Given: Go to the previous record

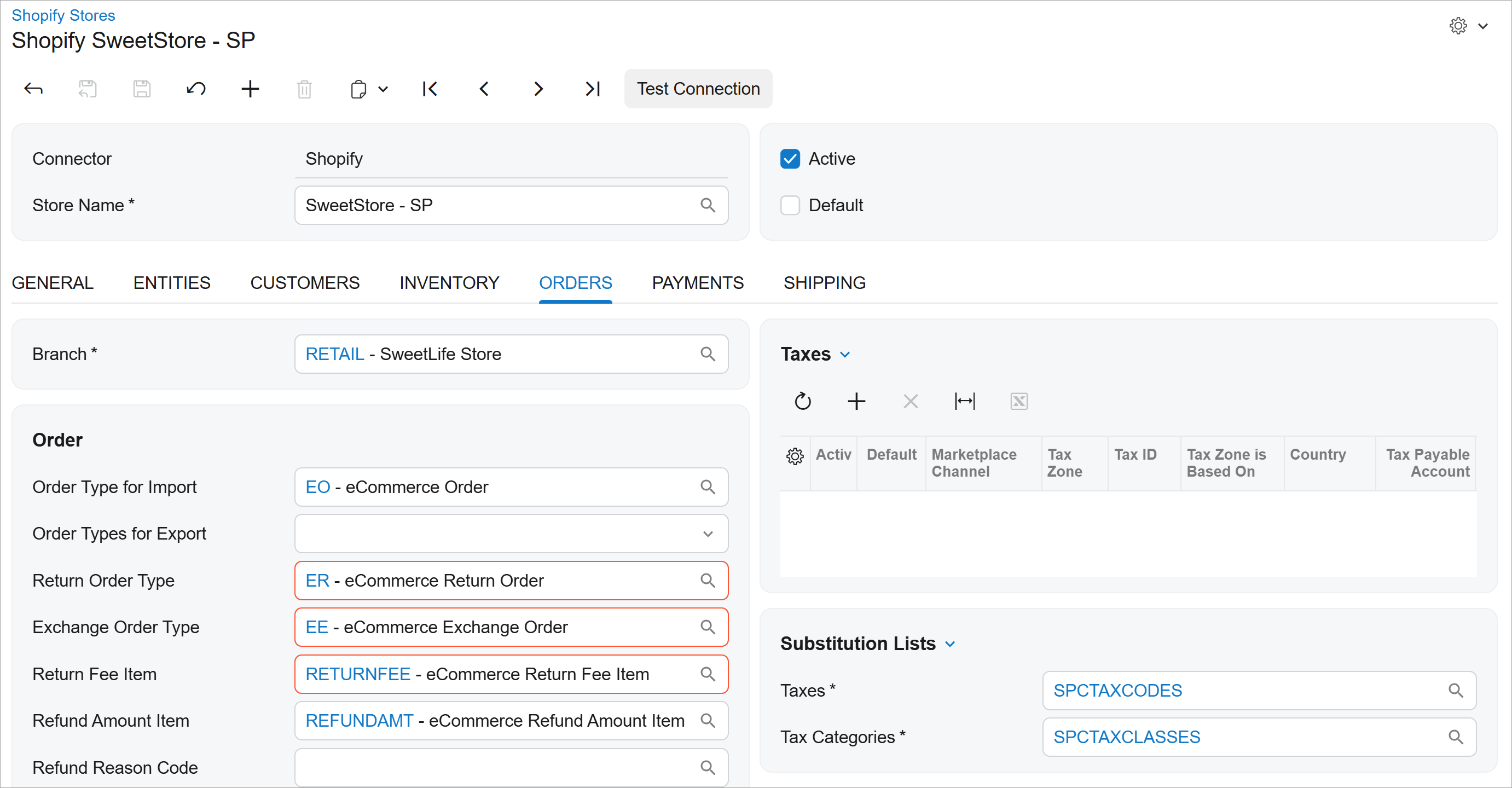Looking at the screenshot, I should click(484, 89).
